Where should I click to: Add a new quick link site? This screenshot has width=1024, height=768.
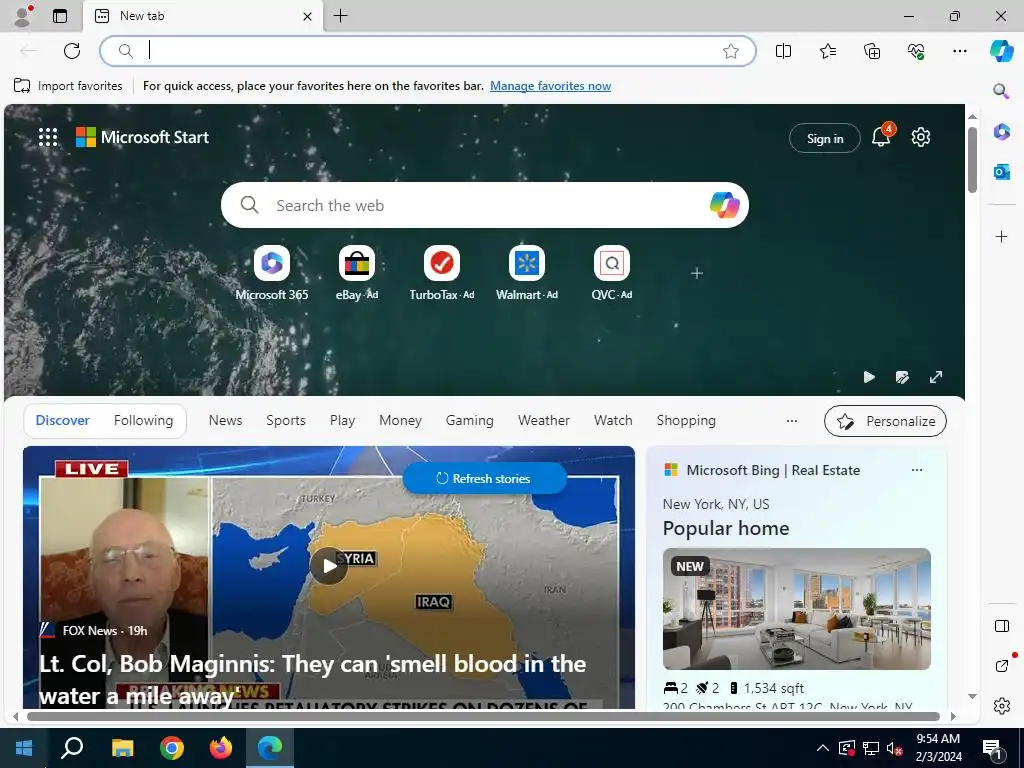[697, 273]
